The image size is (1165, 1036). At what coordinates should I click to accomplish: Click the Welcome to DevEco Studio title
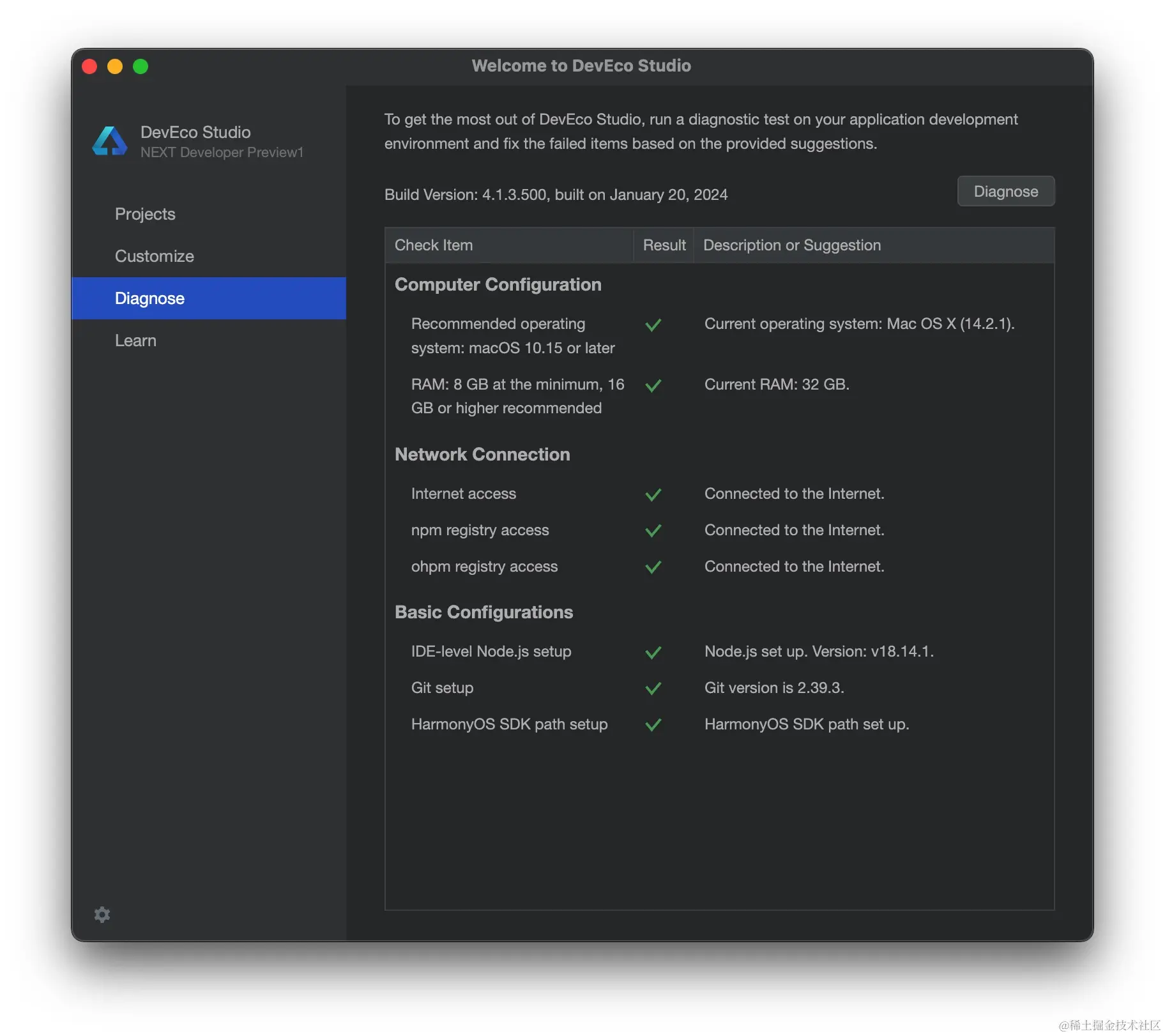tap(581, 66)
